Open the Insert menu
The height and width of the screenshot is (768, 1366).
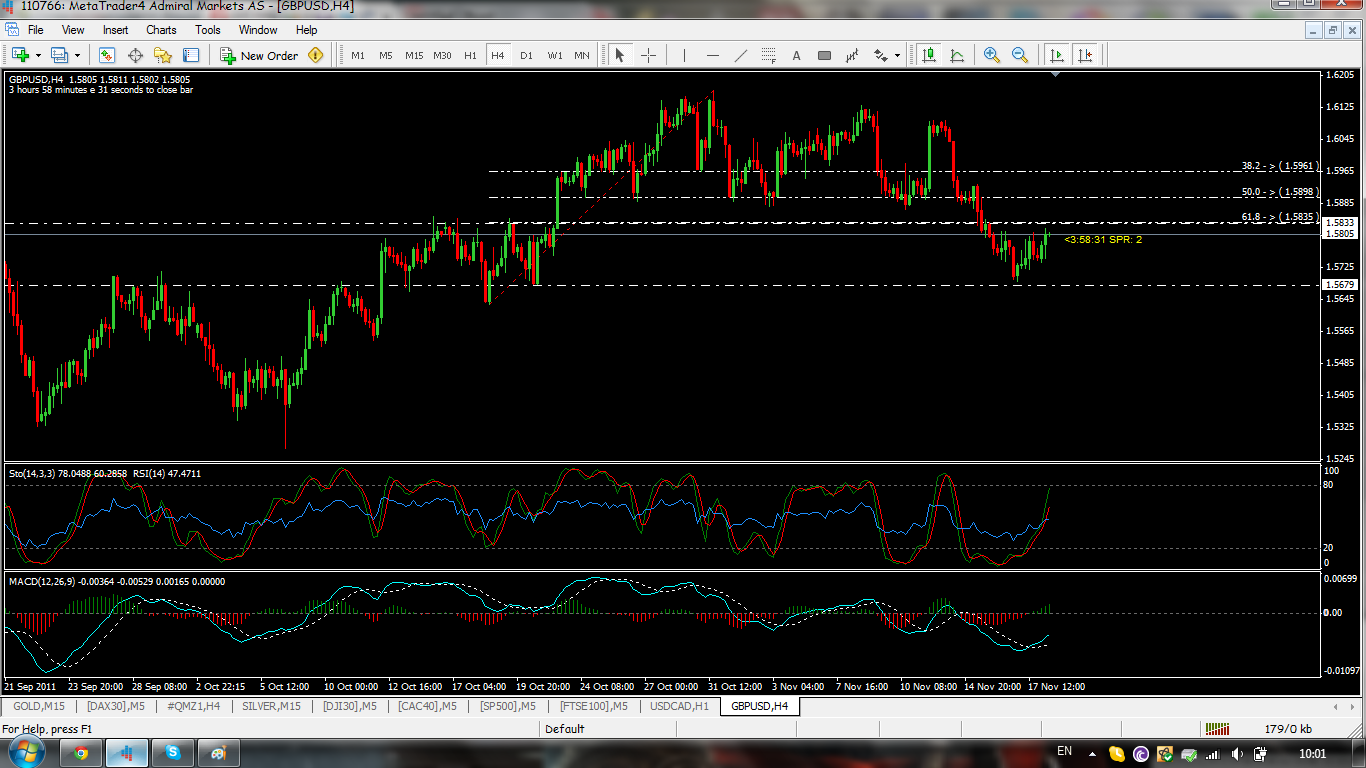pos(115,30)
